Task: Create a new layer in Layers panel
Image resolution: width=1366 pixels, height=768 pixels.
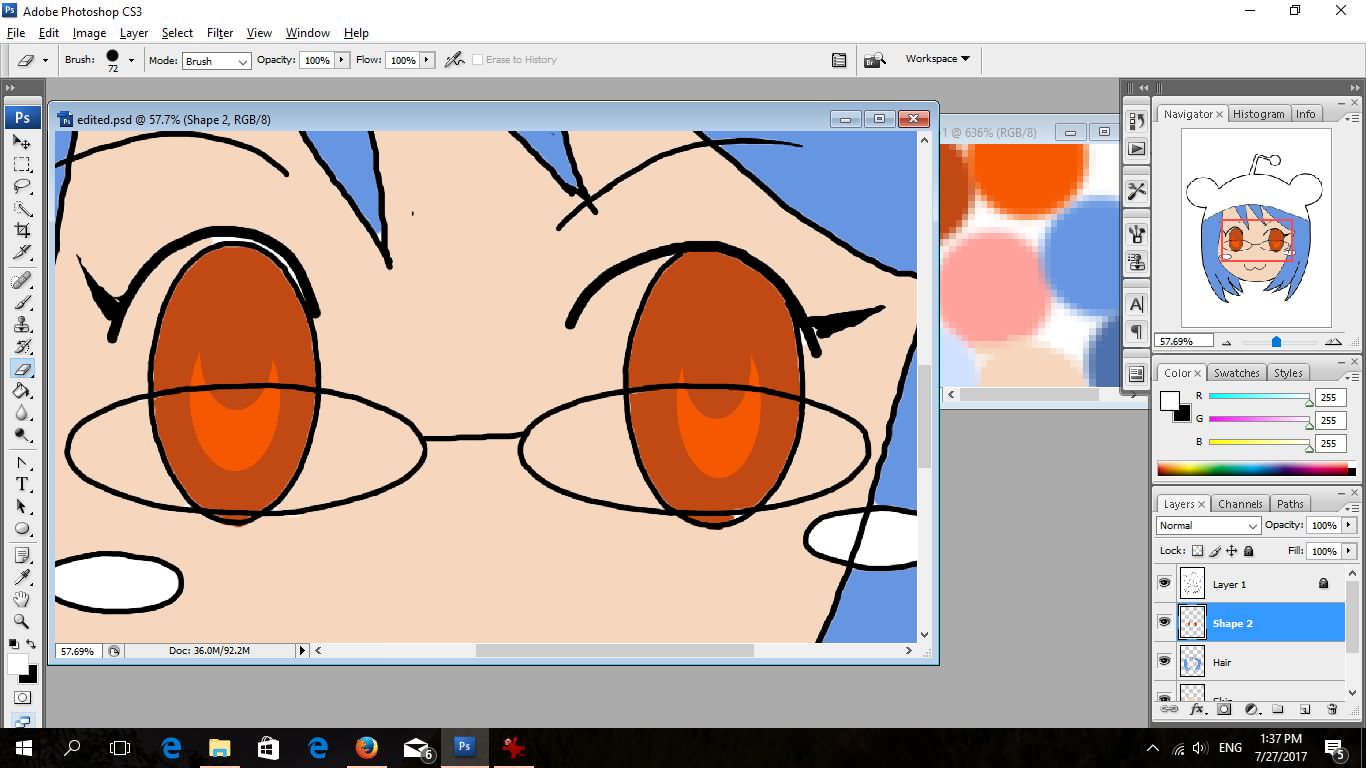Action: click(x=1305, y=709)
